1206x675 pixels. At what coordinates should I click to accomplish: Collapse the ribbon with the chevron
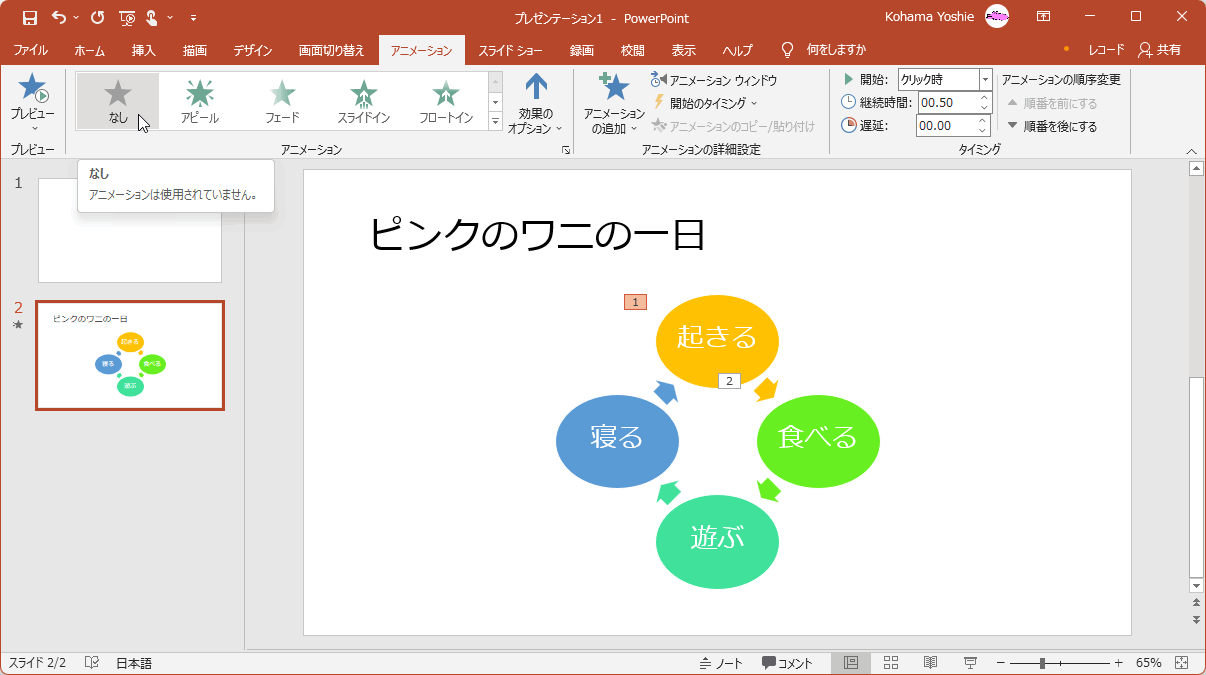click(x=1191, y=151)
